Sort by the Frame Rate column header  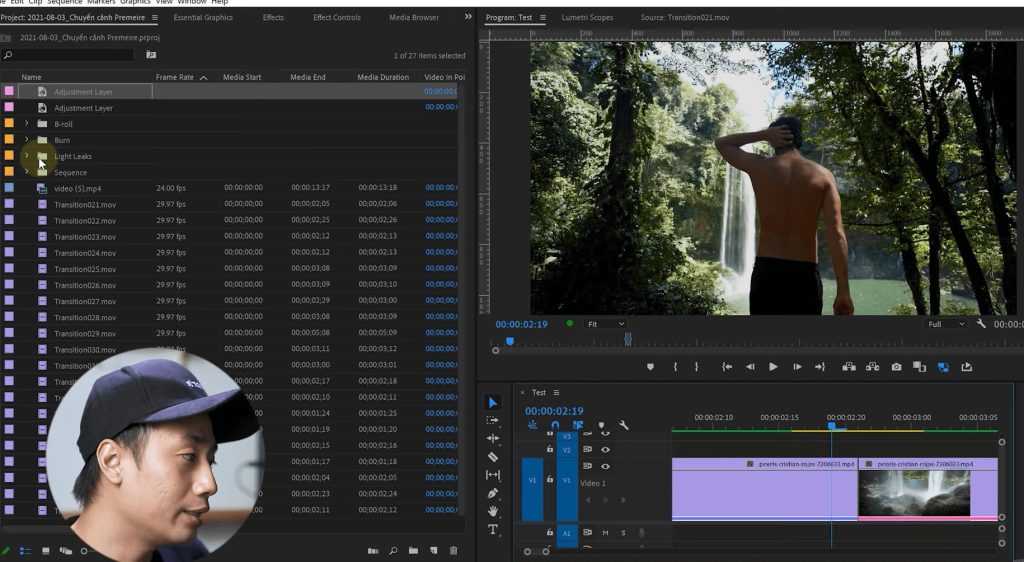point(175,77)
